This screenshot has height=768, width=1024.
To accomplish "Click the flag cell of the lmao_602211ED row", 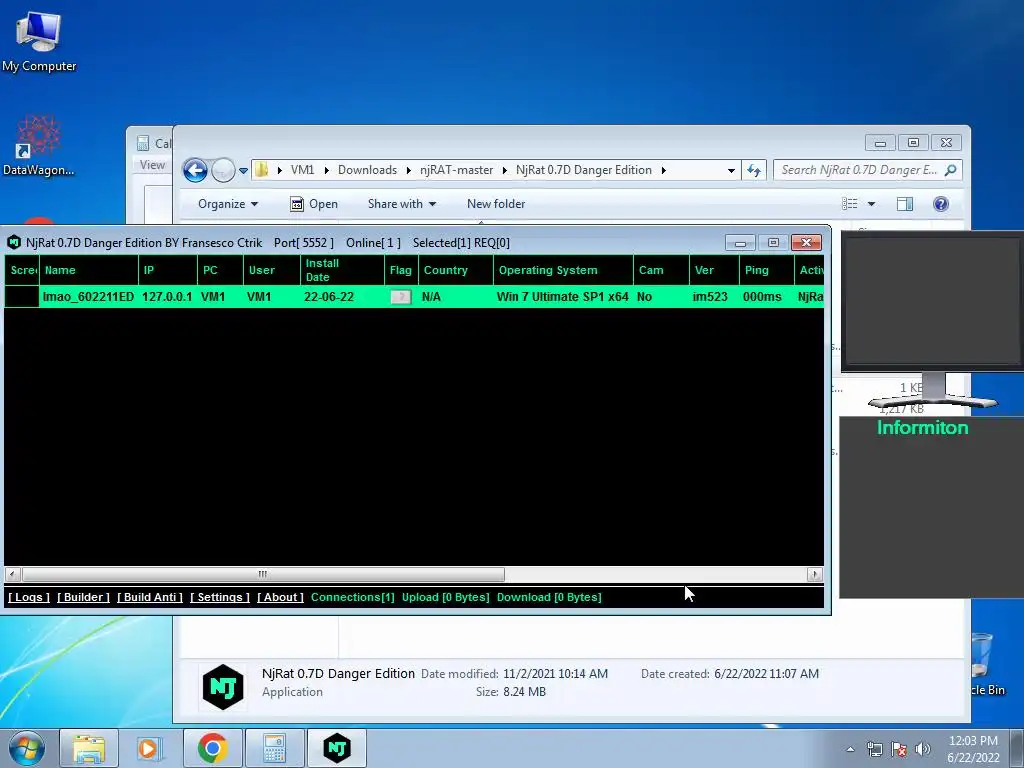I will point(400,296).
